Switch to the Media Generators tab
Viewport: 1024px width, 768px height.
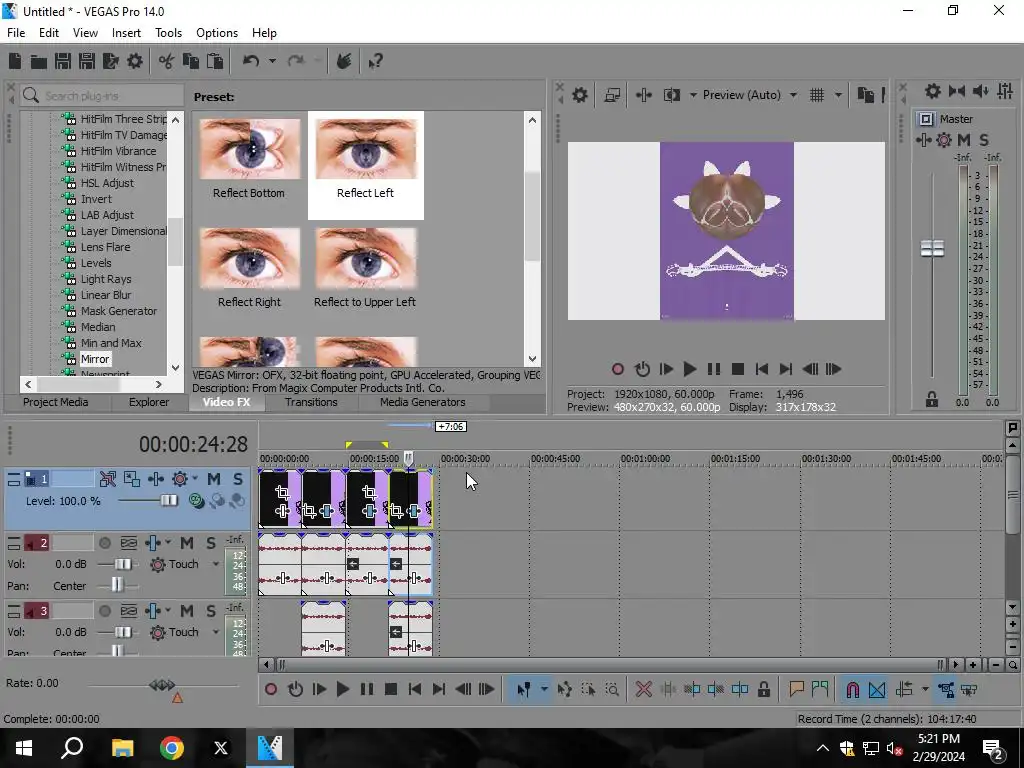423,402
